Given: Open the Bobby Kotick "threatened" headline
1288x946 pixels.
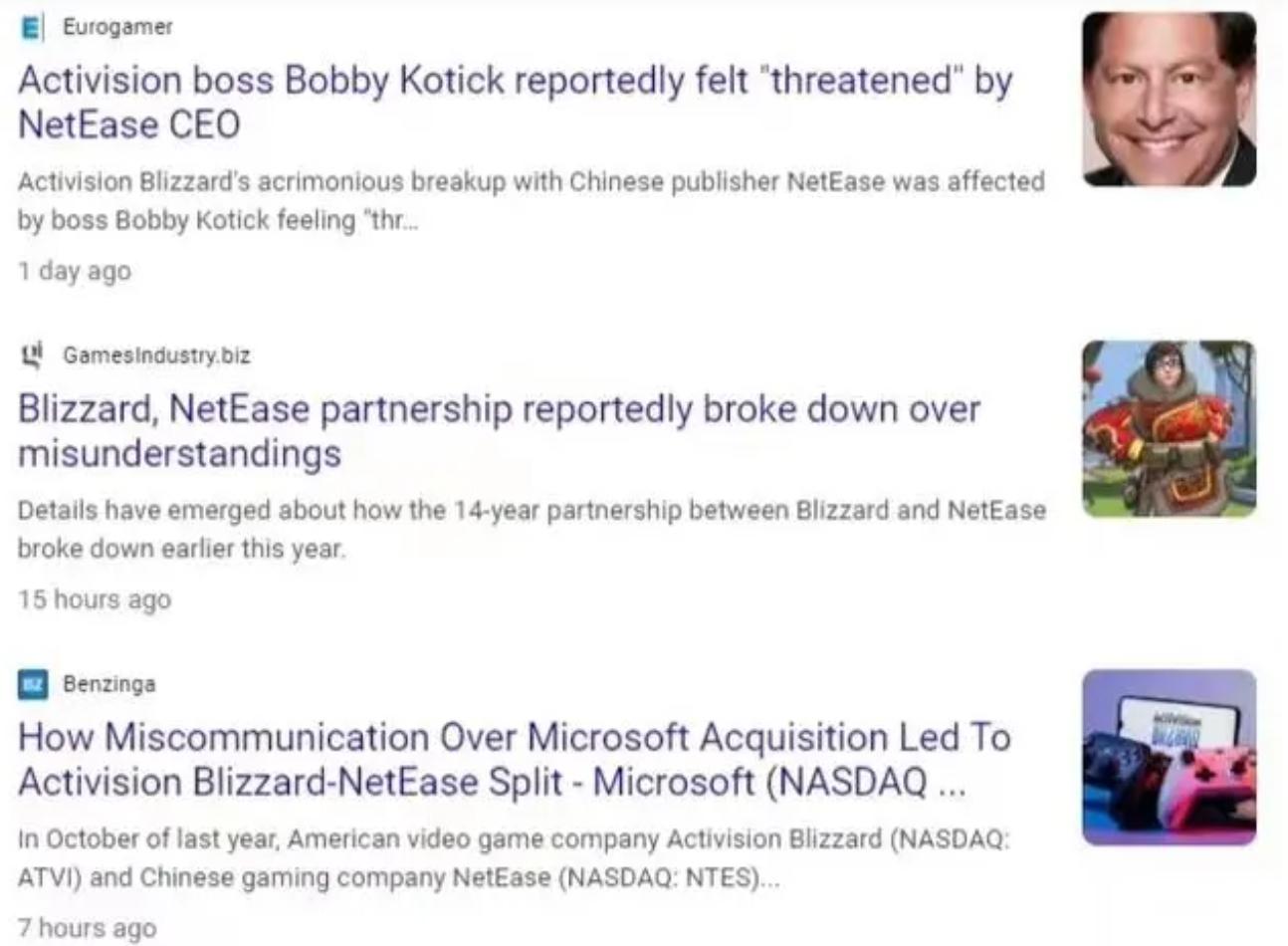Looking at the screenshot, I should pos(514,102).
